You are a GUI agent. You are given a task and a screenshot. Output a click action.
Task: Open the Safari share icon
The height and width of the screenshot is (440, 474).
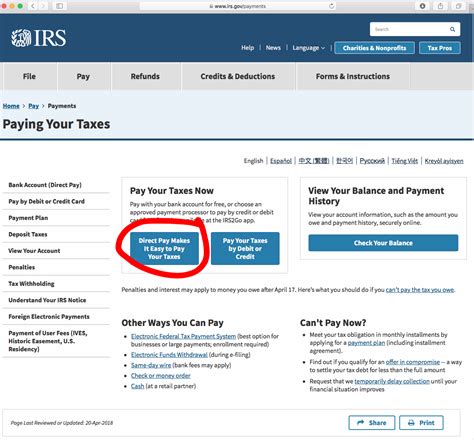(440, 6)
